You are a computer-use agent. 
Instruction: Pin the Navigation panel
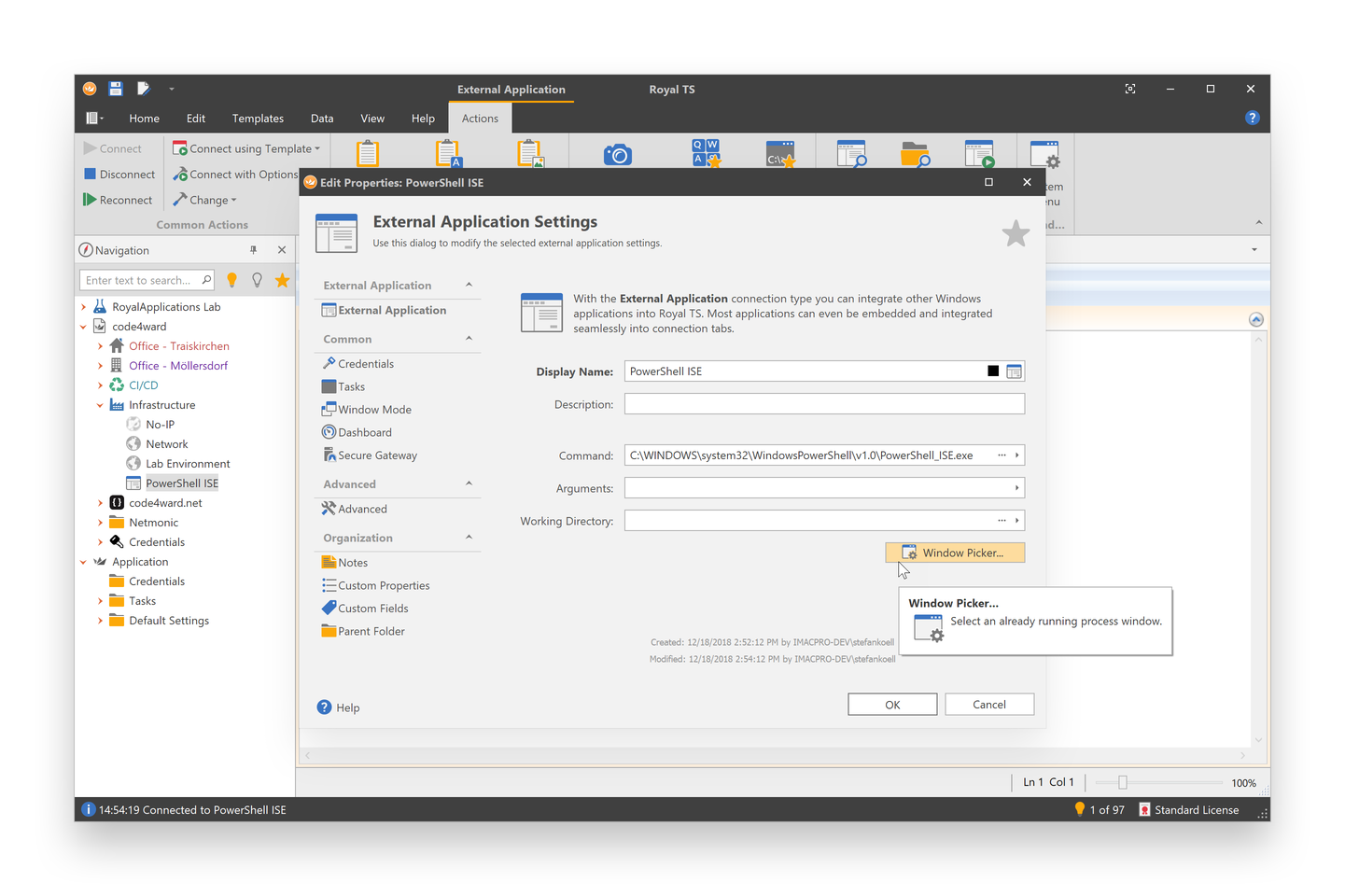[253, 249]
